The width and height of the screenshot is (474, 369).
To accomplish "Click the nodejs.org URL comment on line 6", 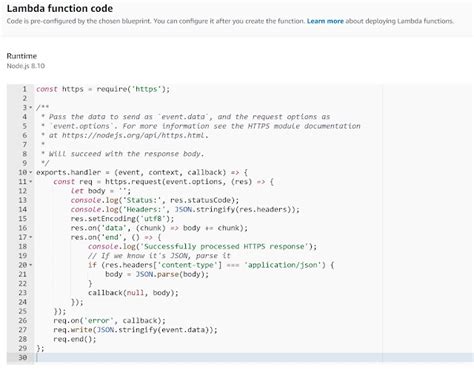I will (125, 135).
